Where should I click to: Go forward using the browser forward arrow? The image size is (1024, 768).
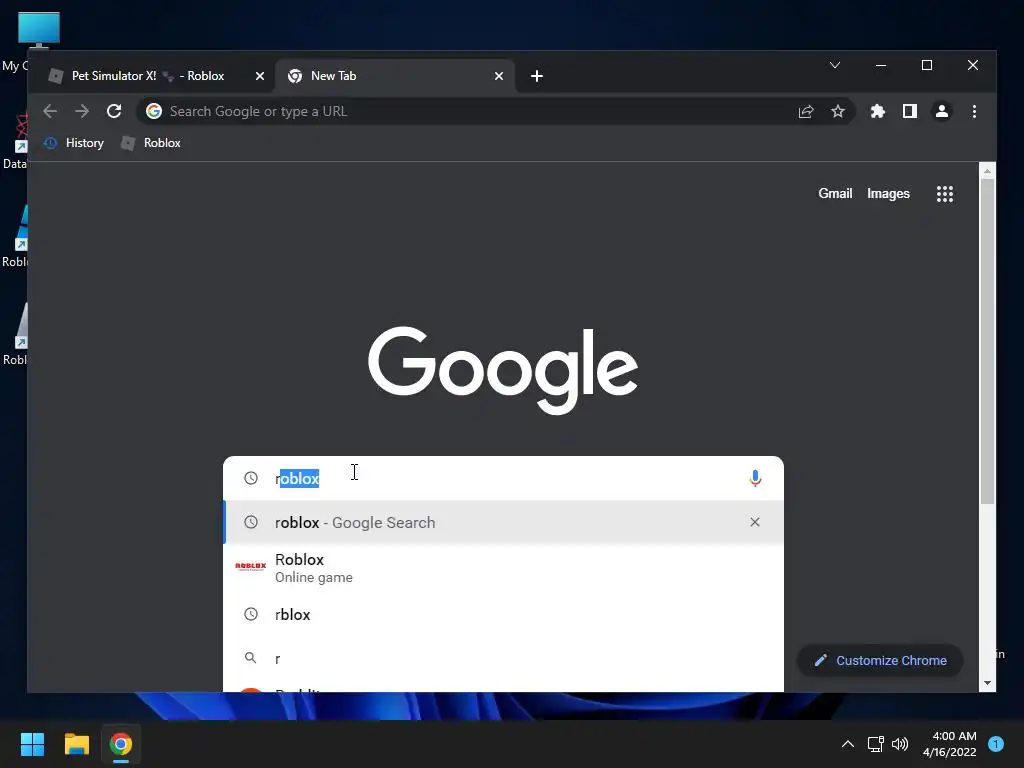[82, 111]
